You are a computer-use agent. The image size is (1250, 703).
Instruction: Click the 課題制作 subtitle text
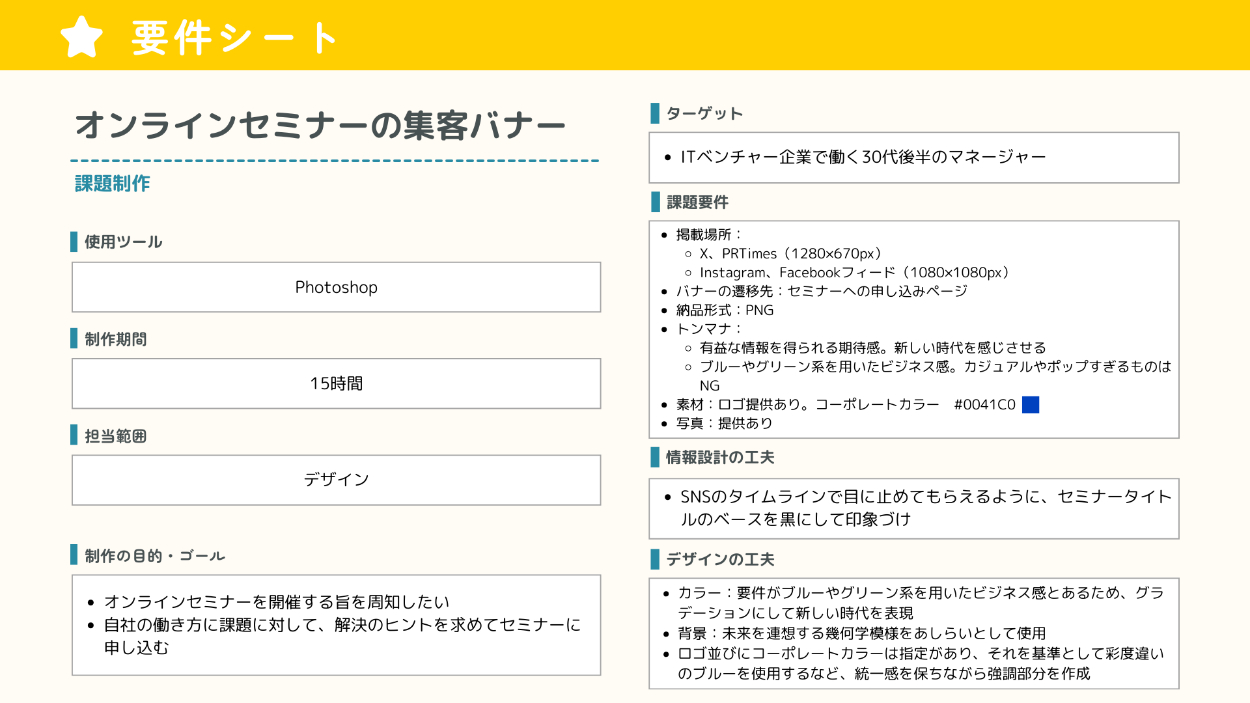coord(112,184)
